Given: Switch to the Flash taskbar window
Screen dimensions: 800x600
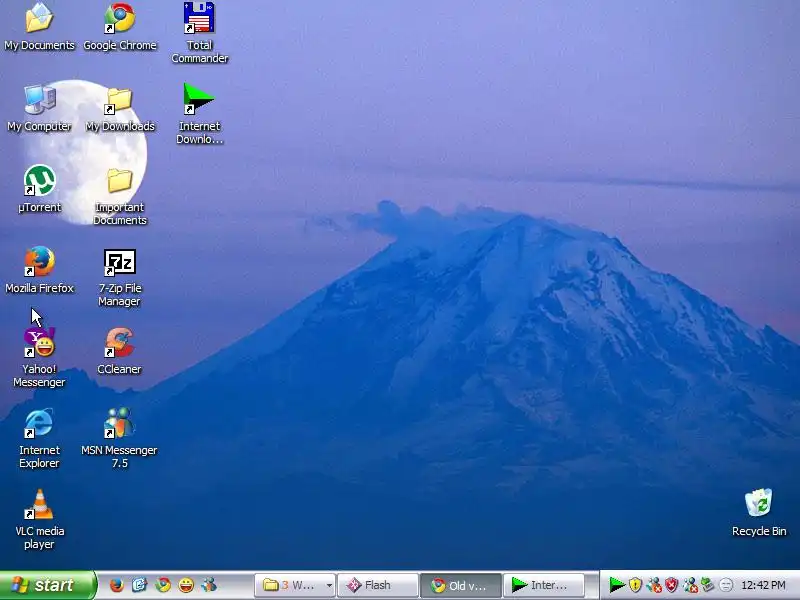Looking at the screenshot, I should (x=378, y=585).
